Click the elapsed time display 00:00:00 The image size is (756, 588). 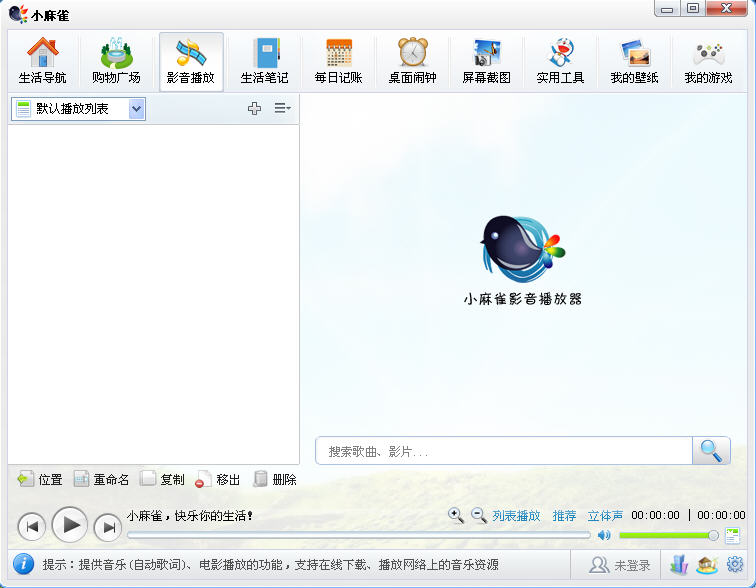coord(655,515)
